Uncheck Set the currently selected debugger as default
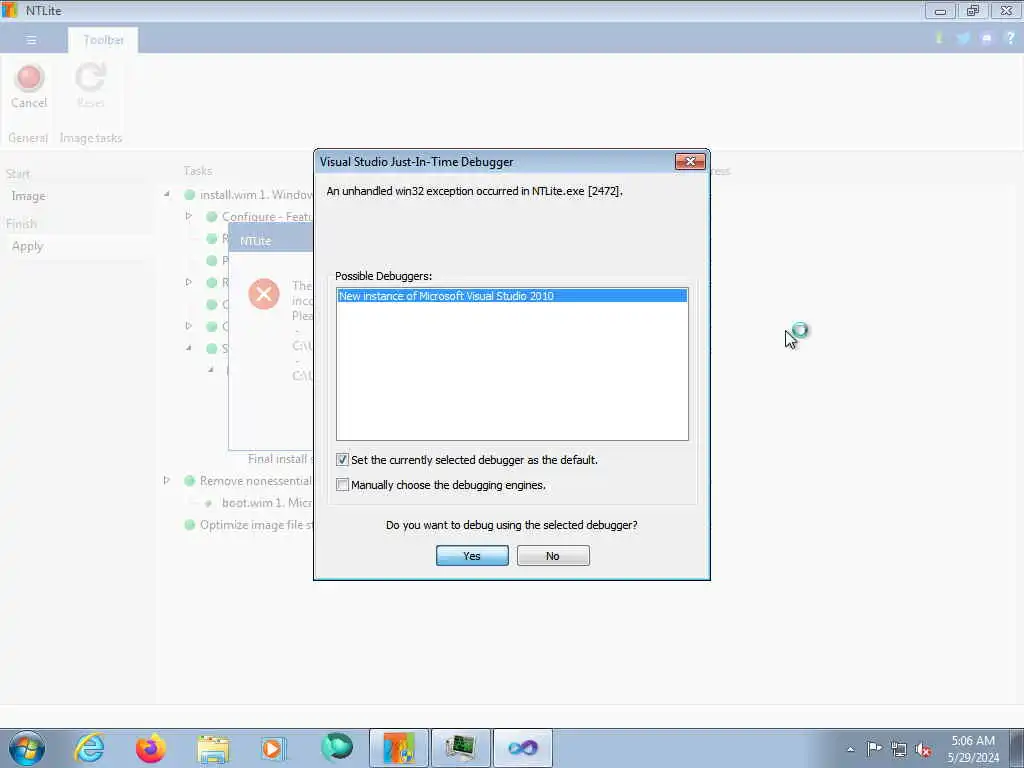 click(342, 460)
